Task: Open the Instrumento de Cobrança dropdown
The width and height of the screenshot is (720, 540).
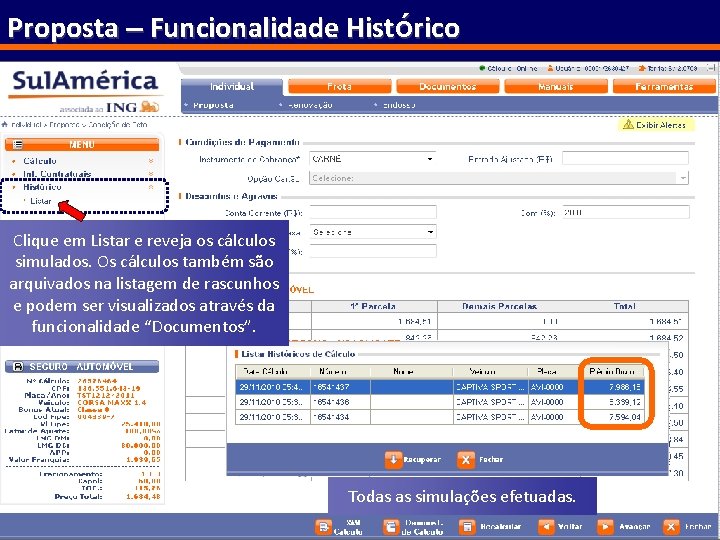Action: point(372,159)
